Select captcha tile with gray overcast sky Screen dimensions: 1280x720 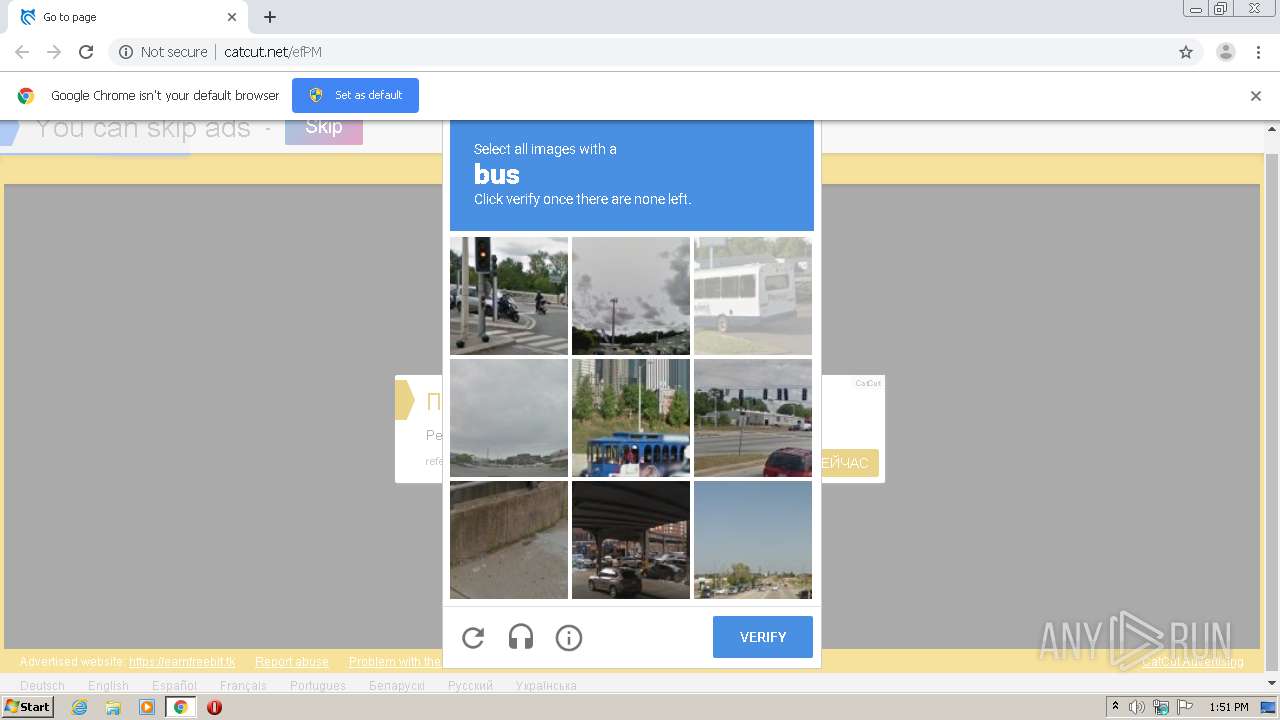(x=509, y=418)
